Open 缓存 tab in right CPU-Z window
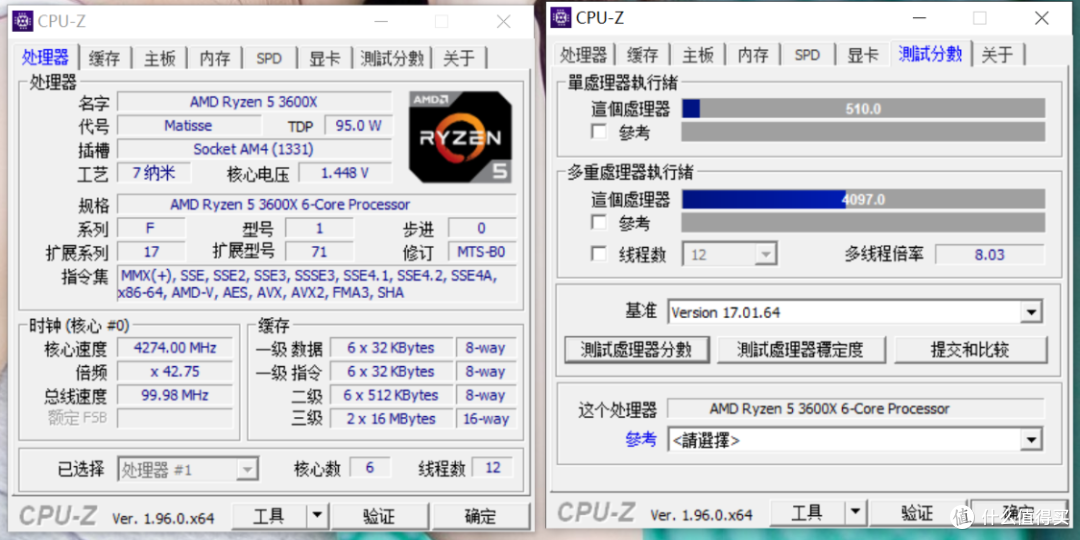This screenshot has width=1080, height=540. tap(643, 55)
